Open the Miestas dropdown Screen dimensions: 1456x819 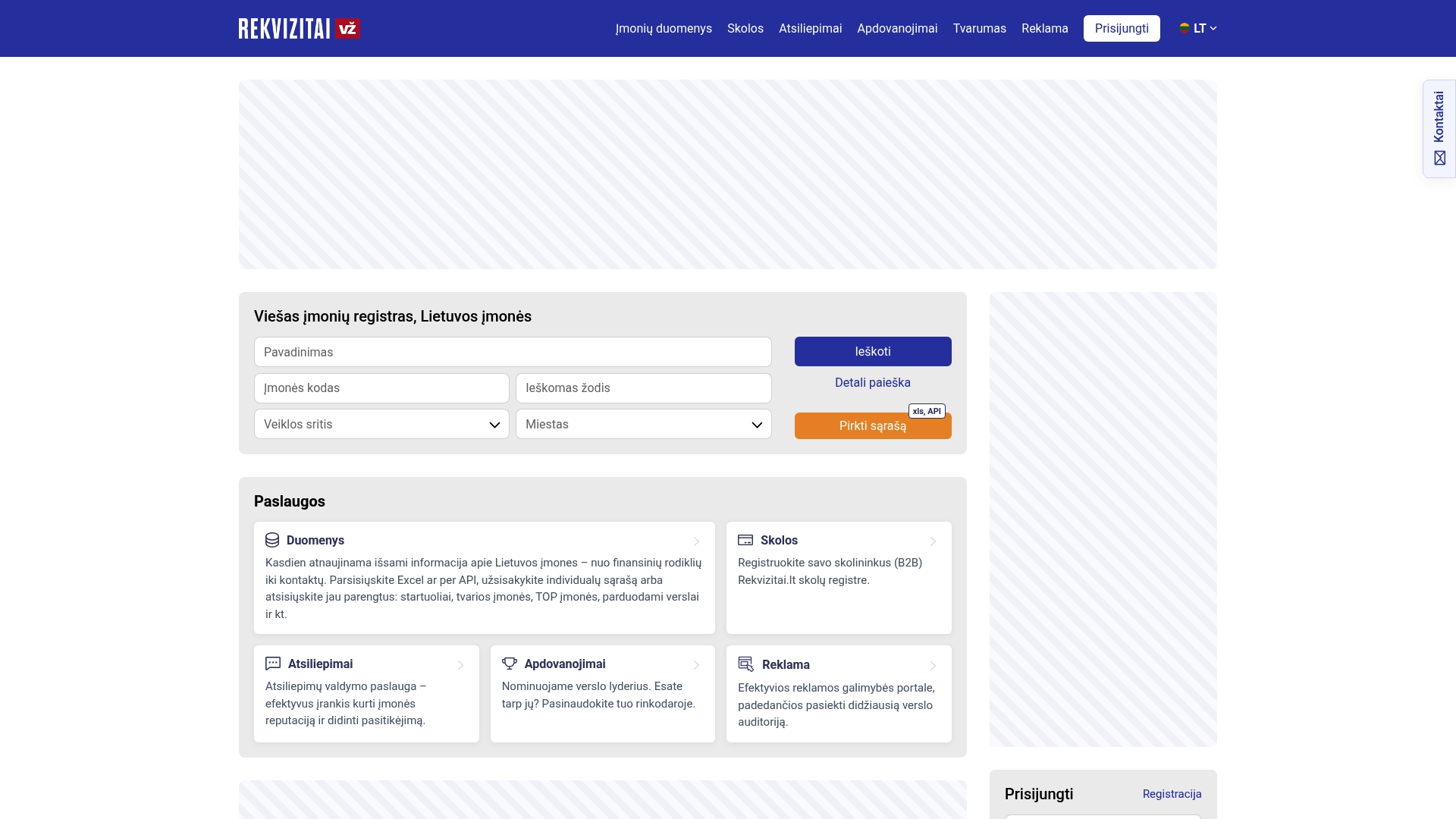pos(643,424)
